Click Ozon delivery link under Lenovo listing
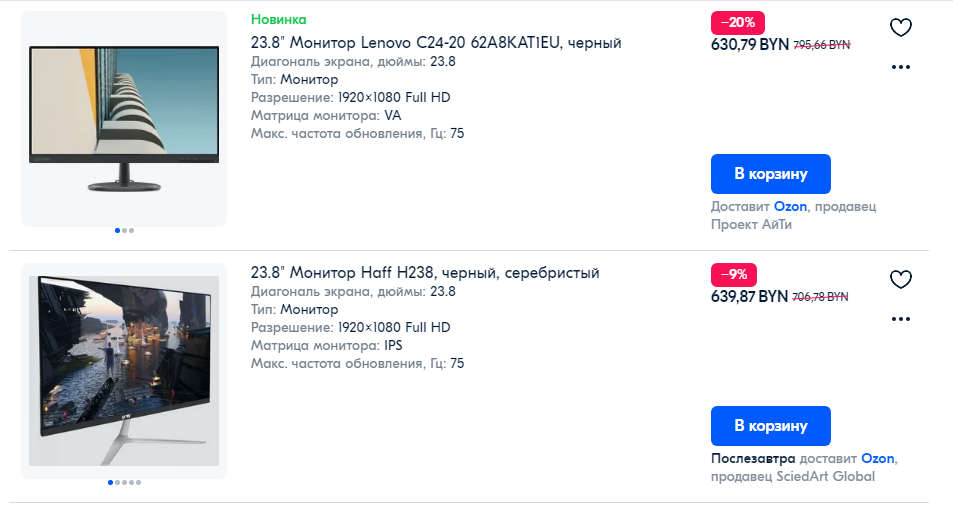 tap(790, 207)
